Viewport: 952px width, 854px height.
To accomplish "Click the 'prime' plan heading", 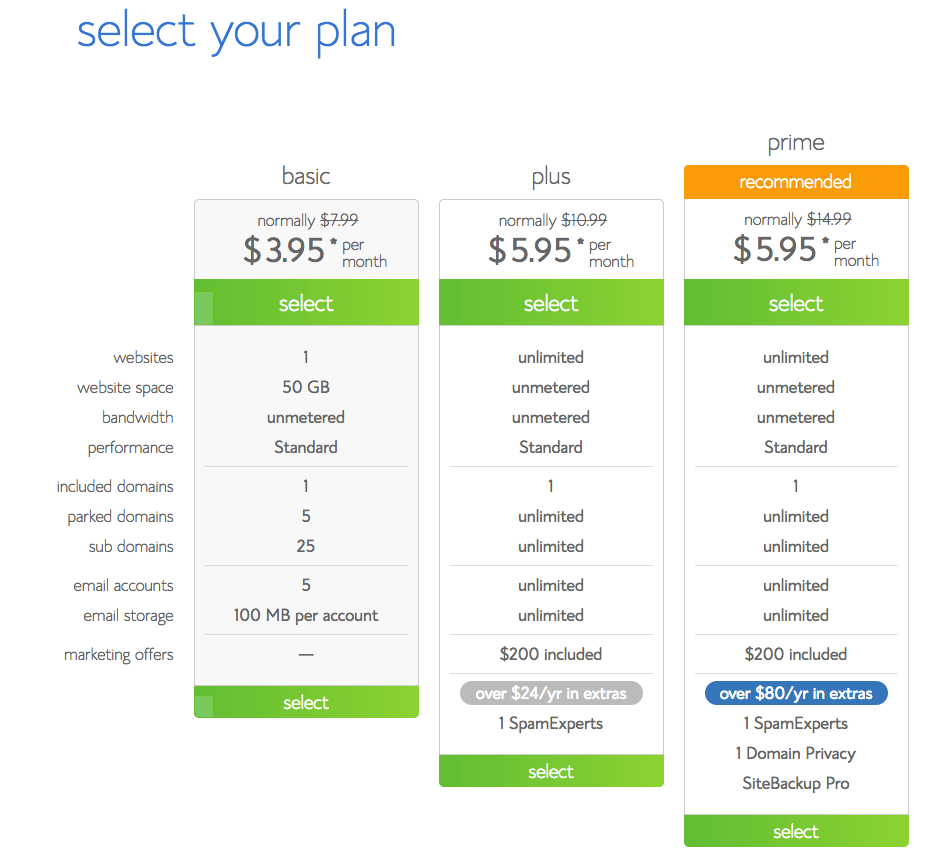I will (x=796, y=143).
